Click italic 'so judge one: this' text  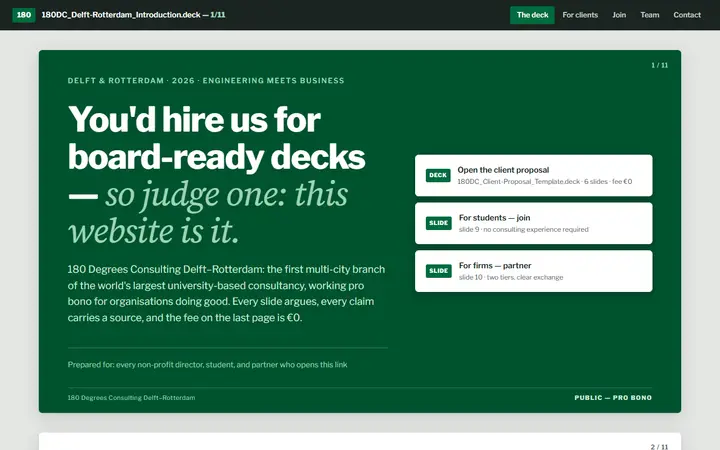click(x=226, y=194)
